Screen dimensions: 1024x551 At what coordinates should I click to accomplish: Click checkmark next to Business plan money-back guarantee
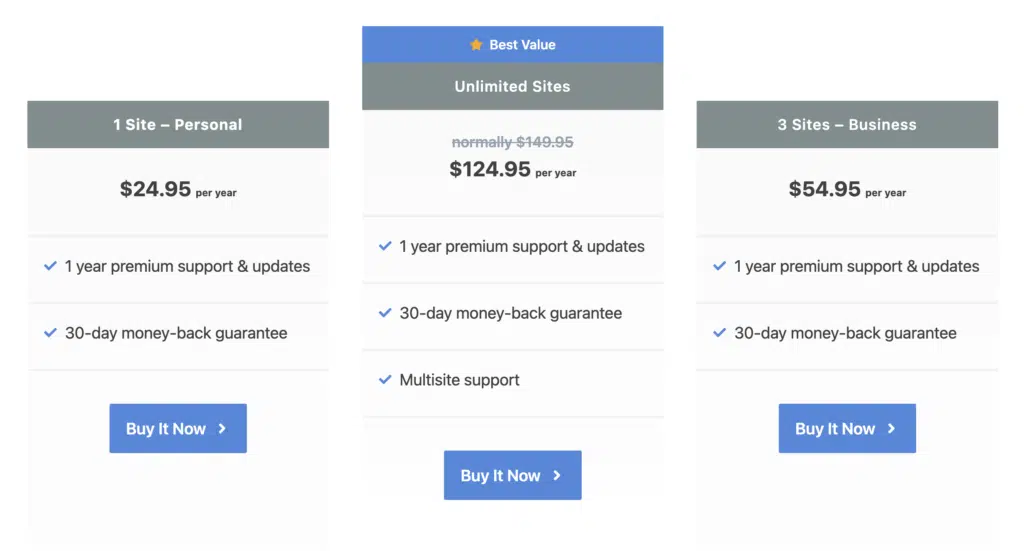coord(719,333)
